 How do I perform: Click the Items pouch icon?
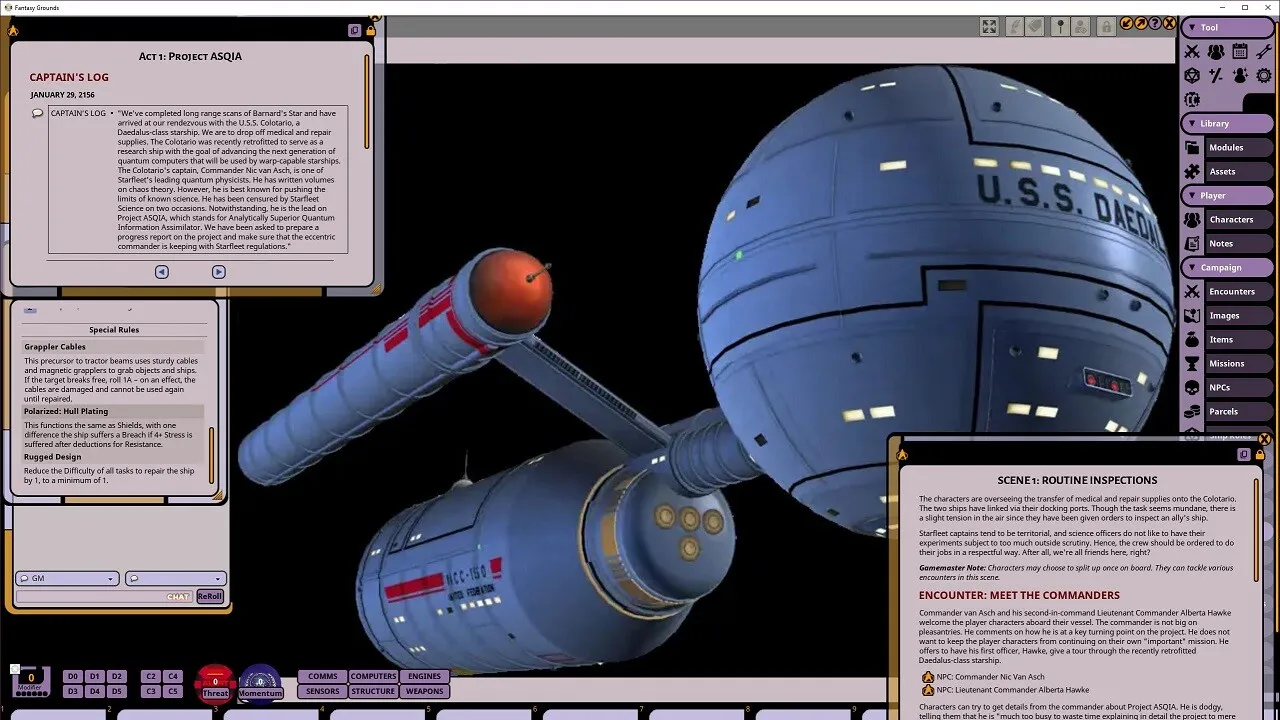1192,340
